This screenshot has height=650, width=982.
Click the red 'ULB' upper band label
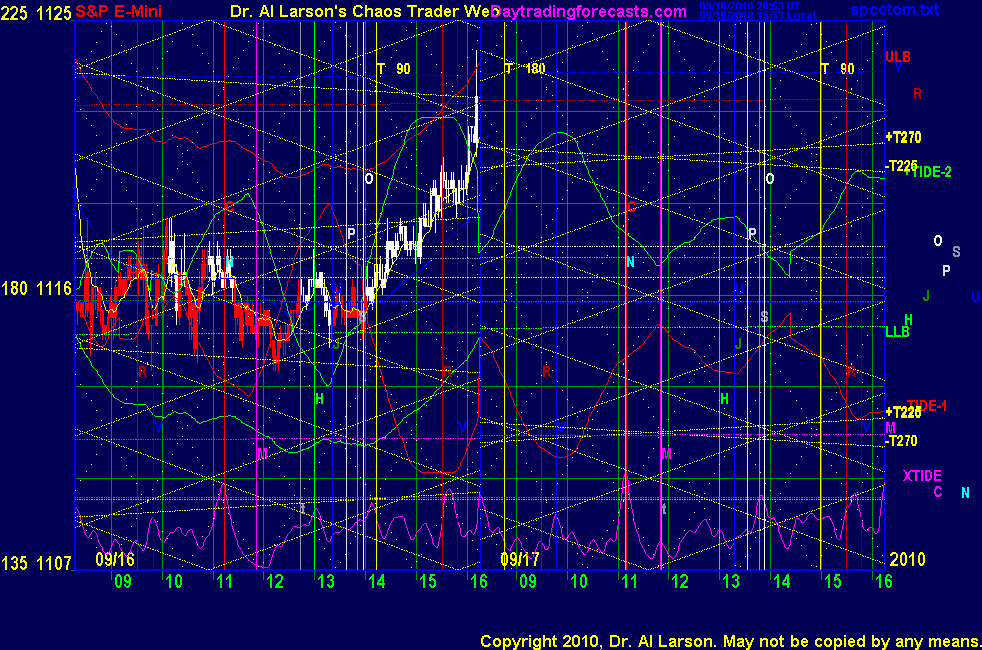(x=898, y=56)
